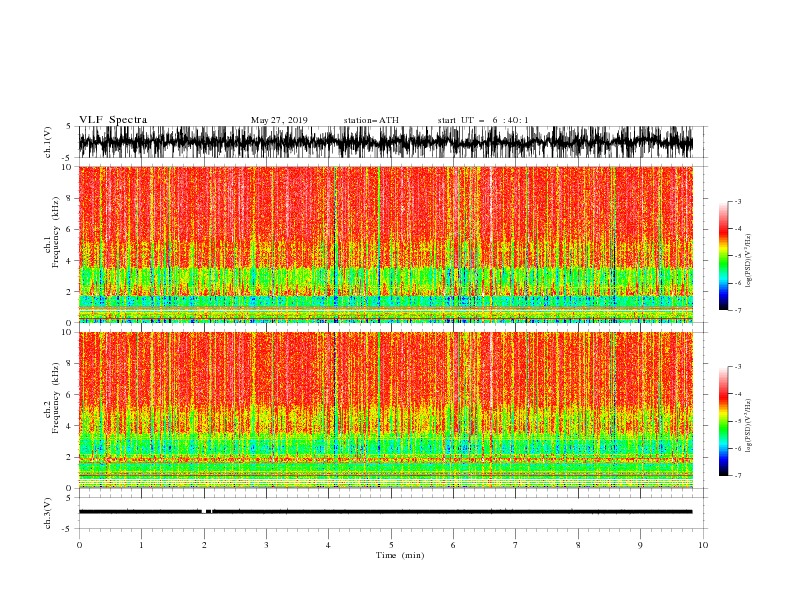
Task: Click the final "10" time axis label
Action: [703, 545]
